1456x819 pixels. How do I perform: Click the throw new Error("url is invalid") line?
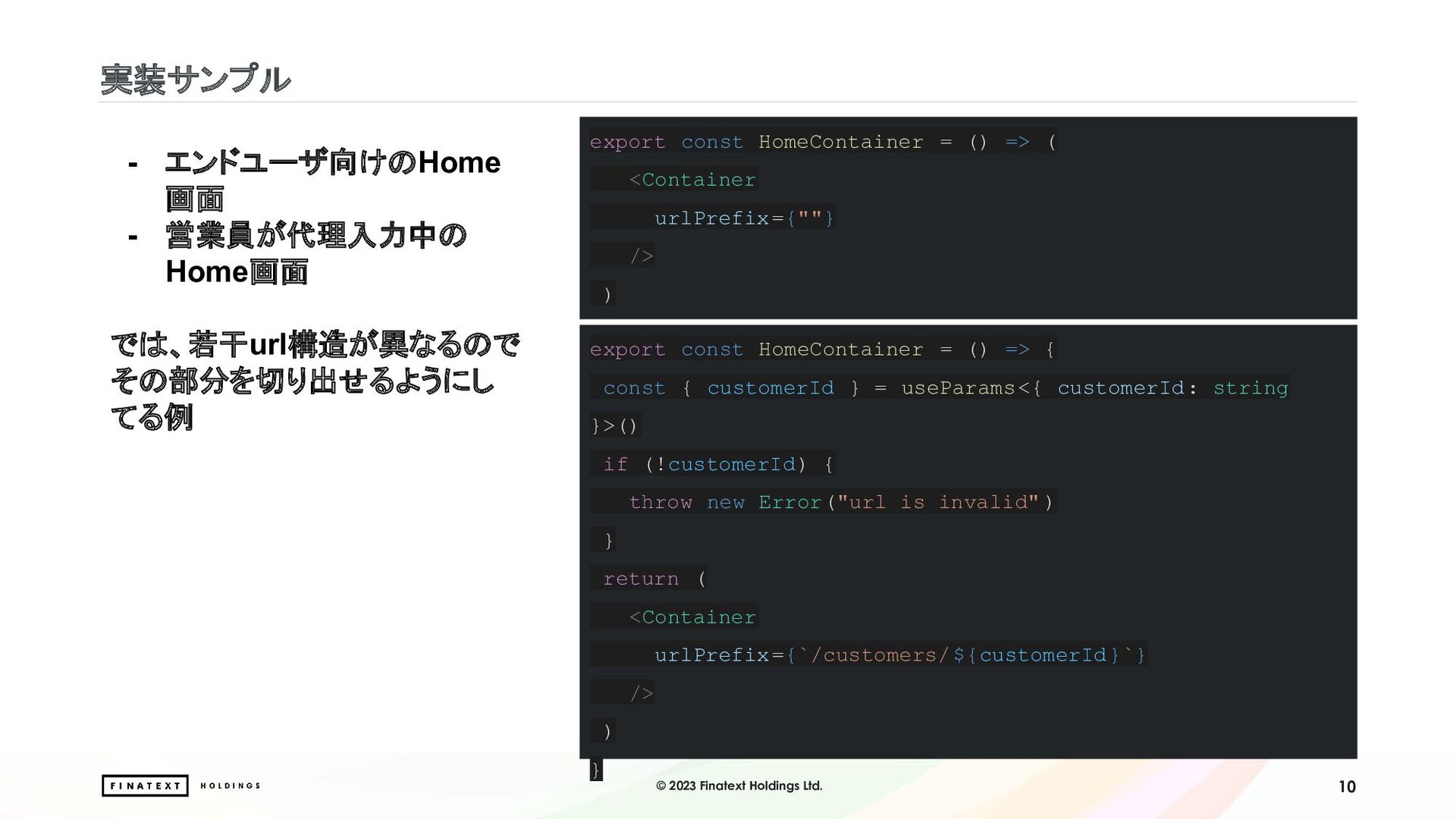click(842, 502)
